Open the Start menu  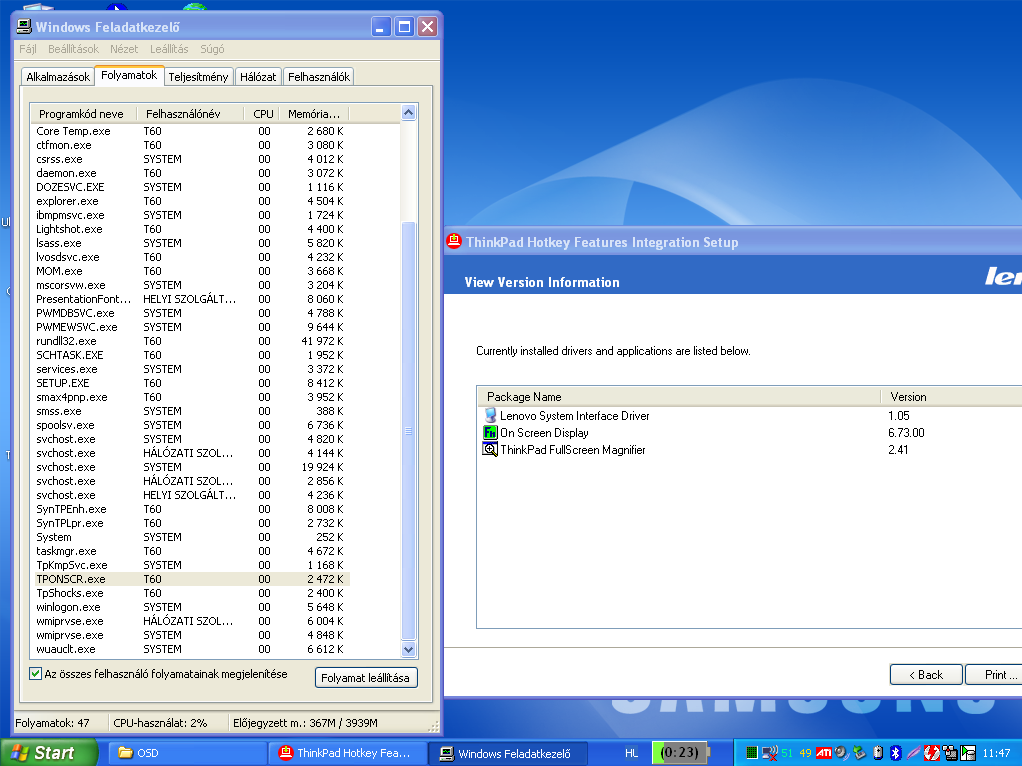tap(48, 753)
